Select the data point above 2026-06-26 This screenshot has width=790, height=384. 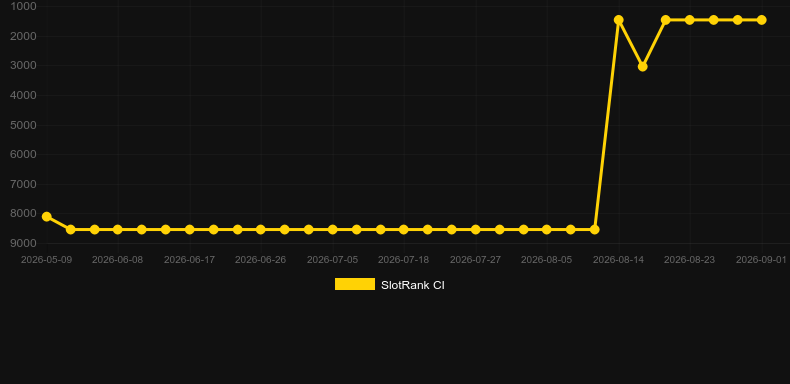click(x=260, y=229)
